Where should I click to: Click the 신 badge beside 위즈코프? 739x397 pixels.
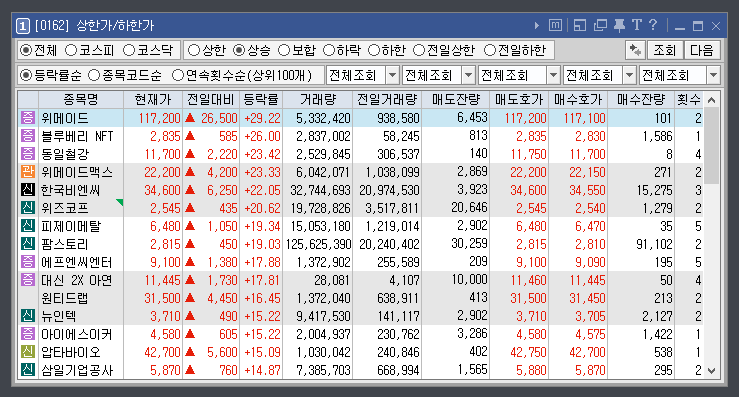[28, 207]
